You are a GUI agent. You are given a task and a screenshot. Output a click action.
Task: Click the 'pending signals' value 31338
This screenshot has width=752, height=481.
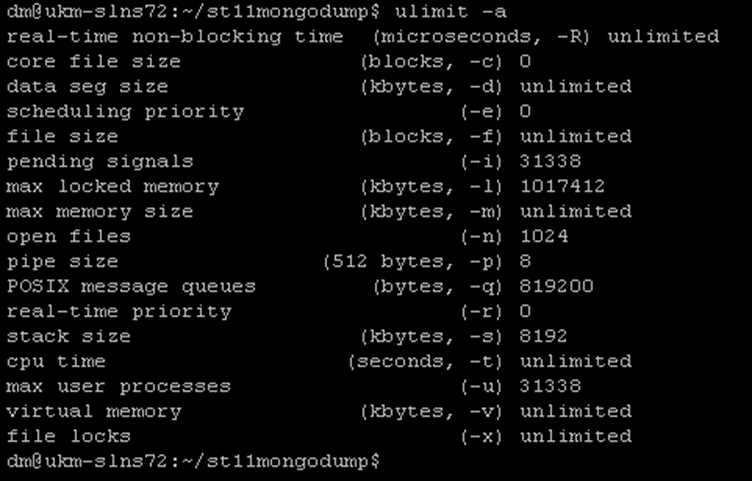[x=550, y=162]
